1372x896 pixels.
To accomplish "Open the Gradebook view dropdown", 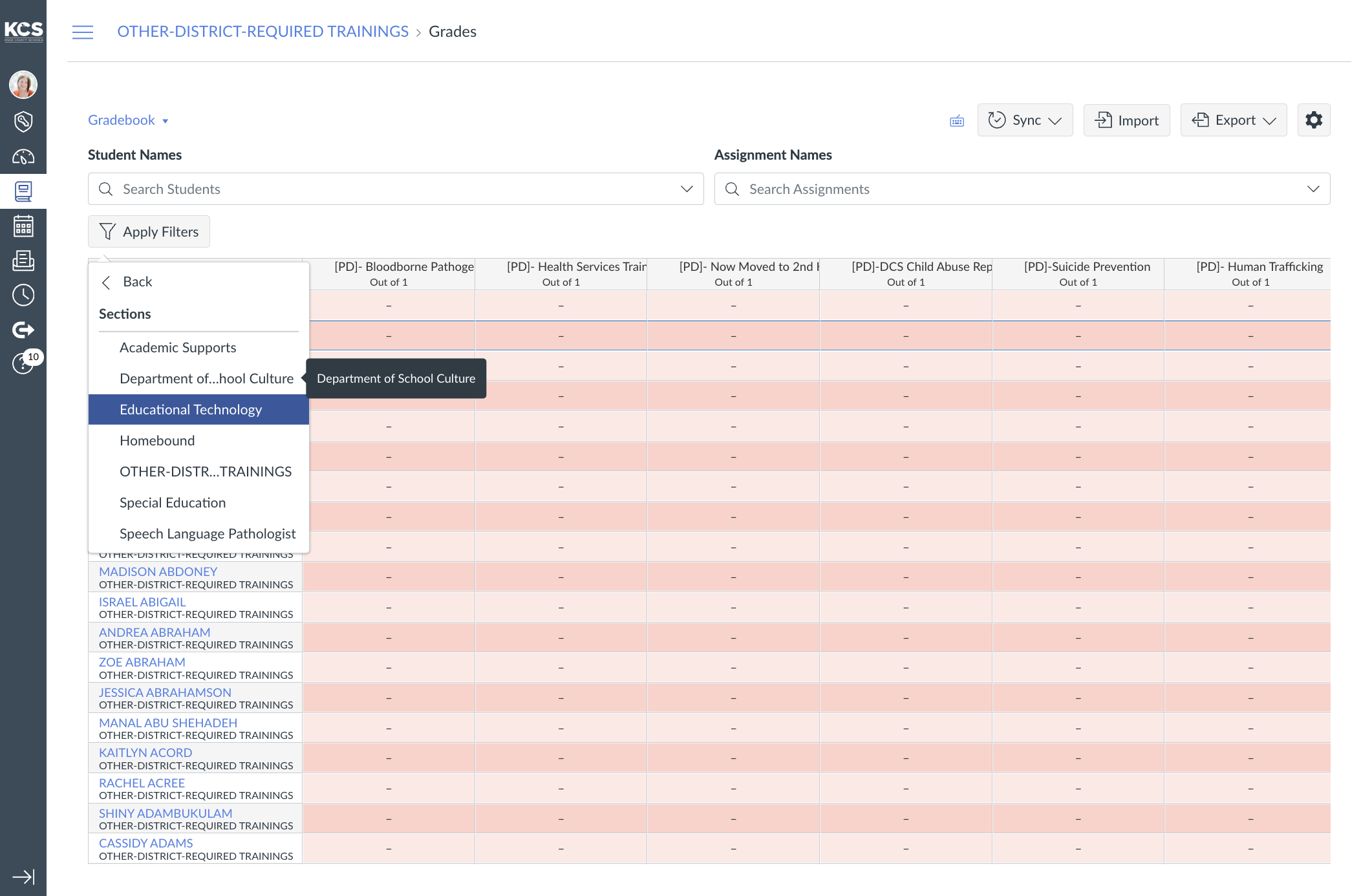I will pyautogui.click(x=128, y=120).
